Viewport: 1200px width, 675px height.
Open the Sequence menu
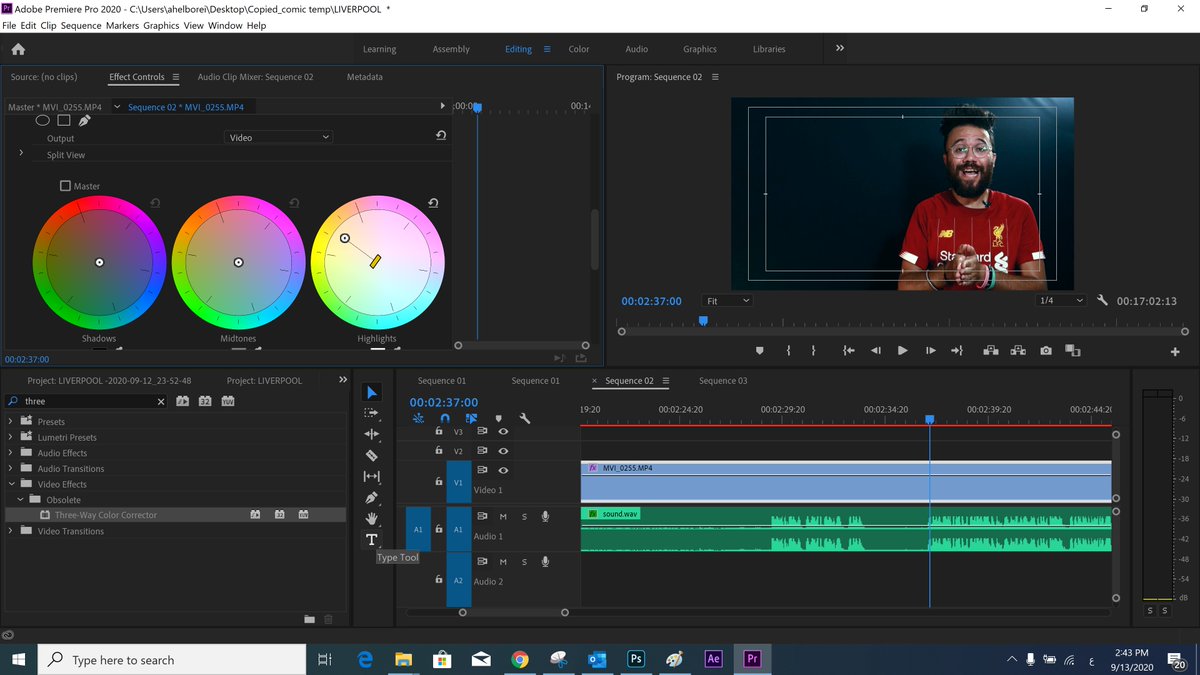[x=81, y=25]
